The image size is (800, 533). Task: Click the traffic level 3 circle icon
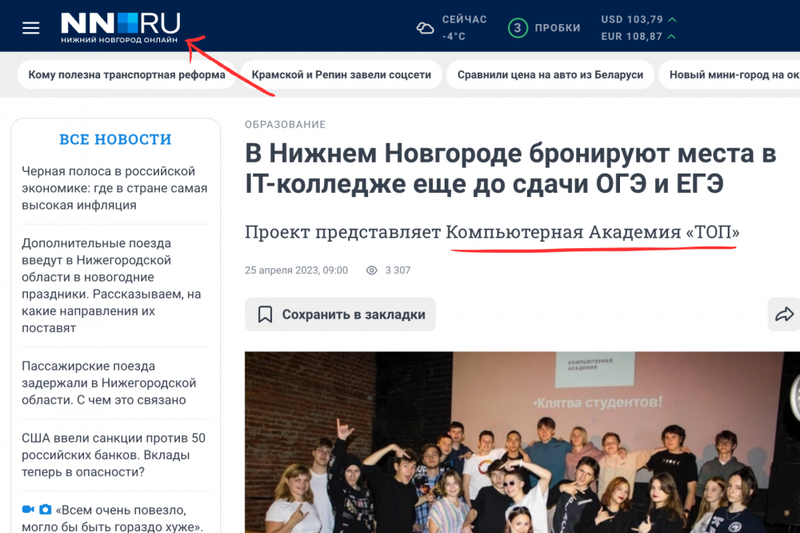517,28
